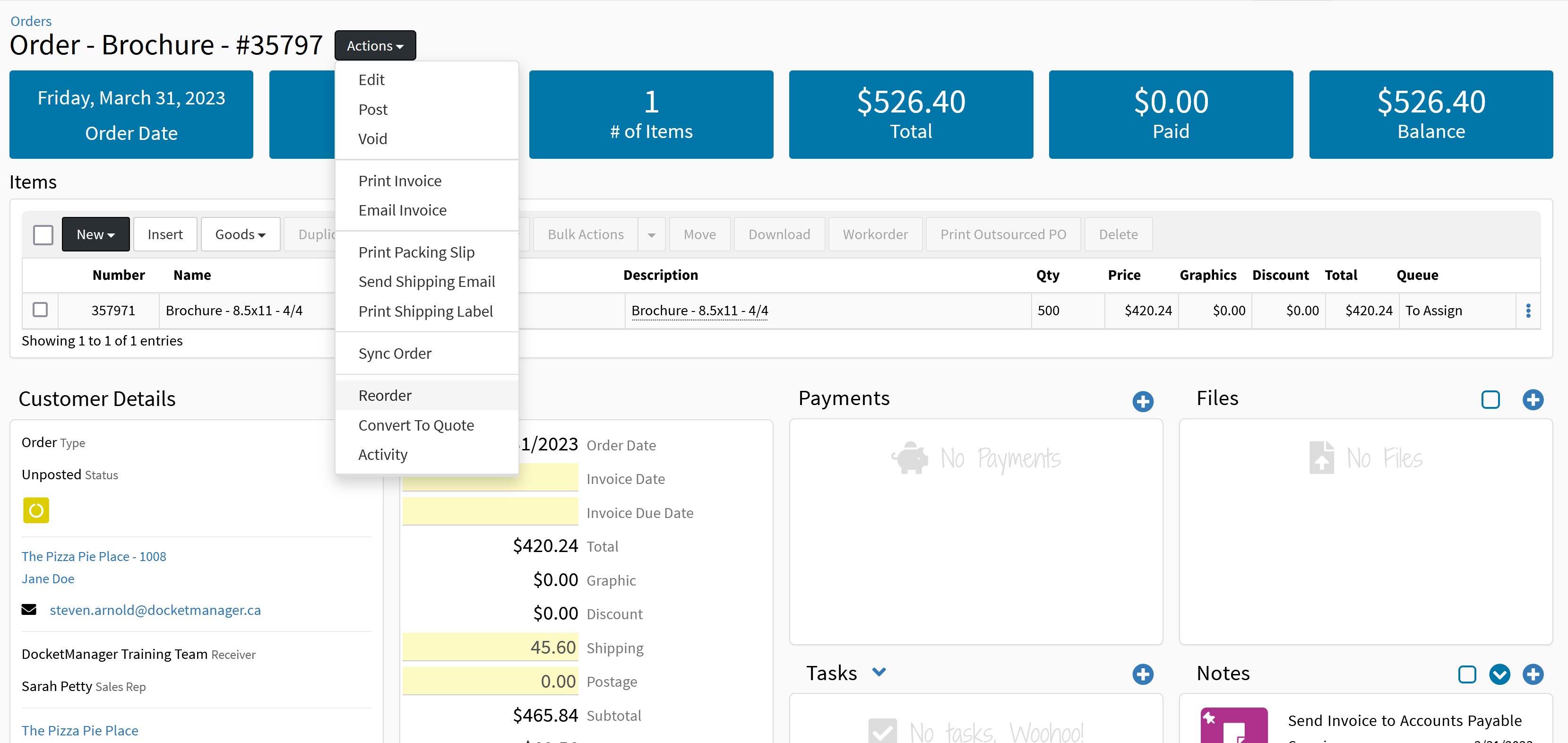
Task: Add a new payment with plus icon
Action: tap(1143, 401)
